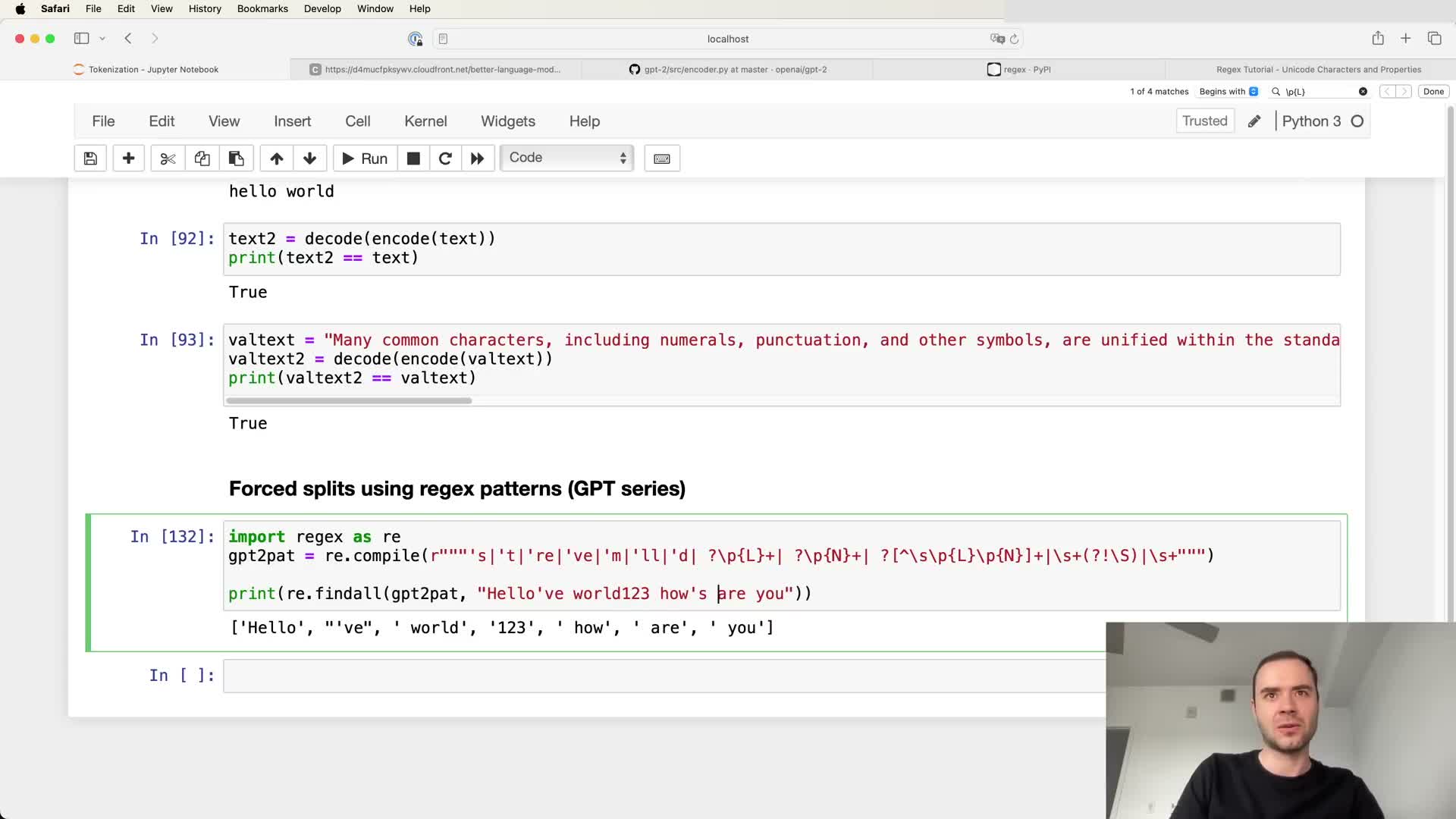
Task: Restart kernel and rerun all fast-forward icon
Action: coord(477,158)
